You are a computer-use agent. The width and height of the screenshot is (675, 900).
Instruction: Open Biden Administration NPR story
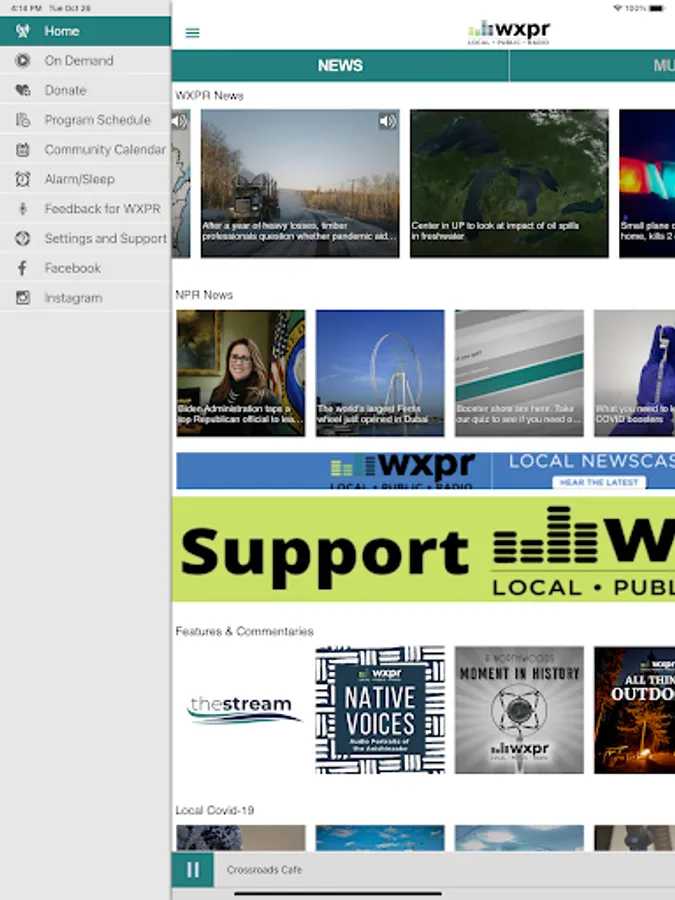(x=241, y=373)
